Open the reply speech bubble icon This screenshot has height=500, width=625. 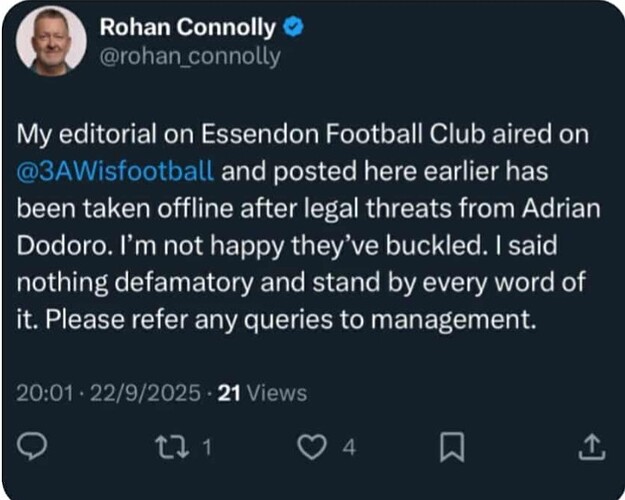[32, 447]
